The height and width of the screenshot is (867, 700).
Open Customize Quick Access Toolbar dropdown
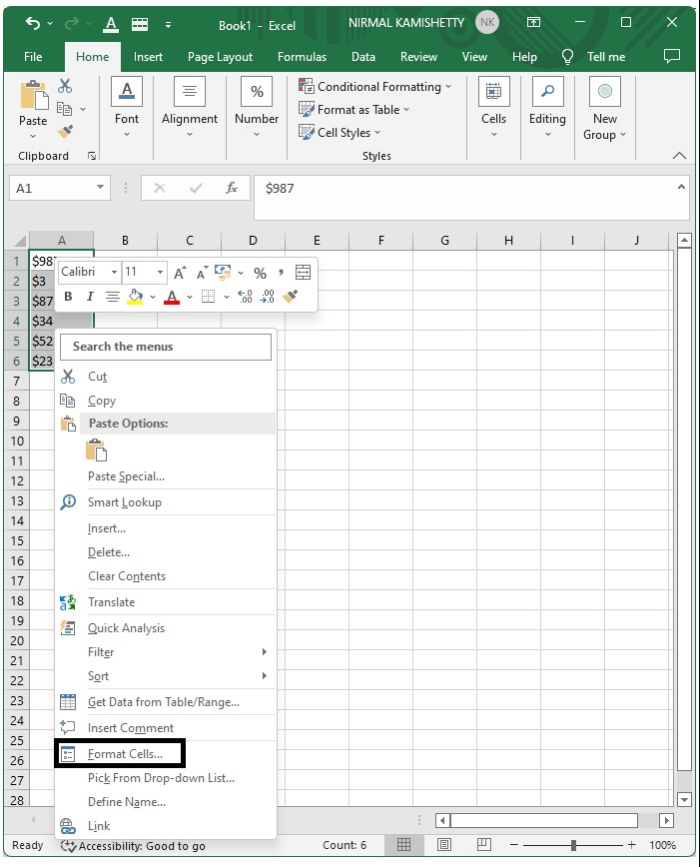(x=168, y=24)
